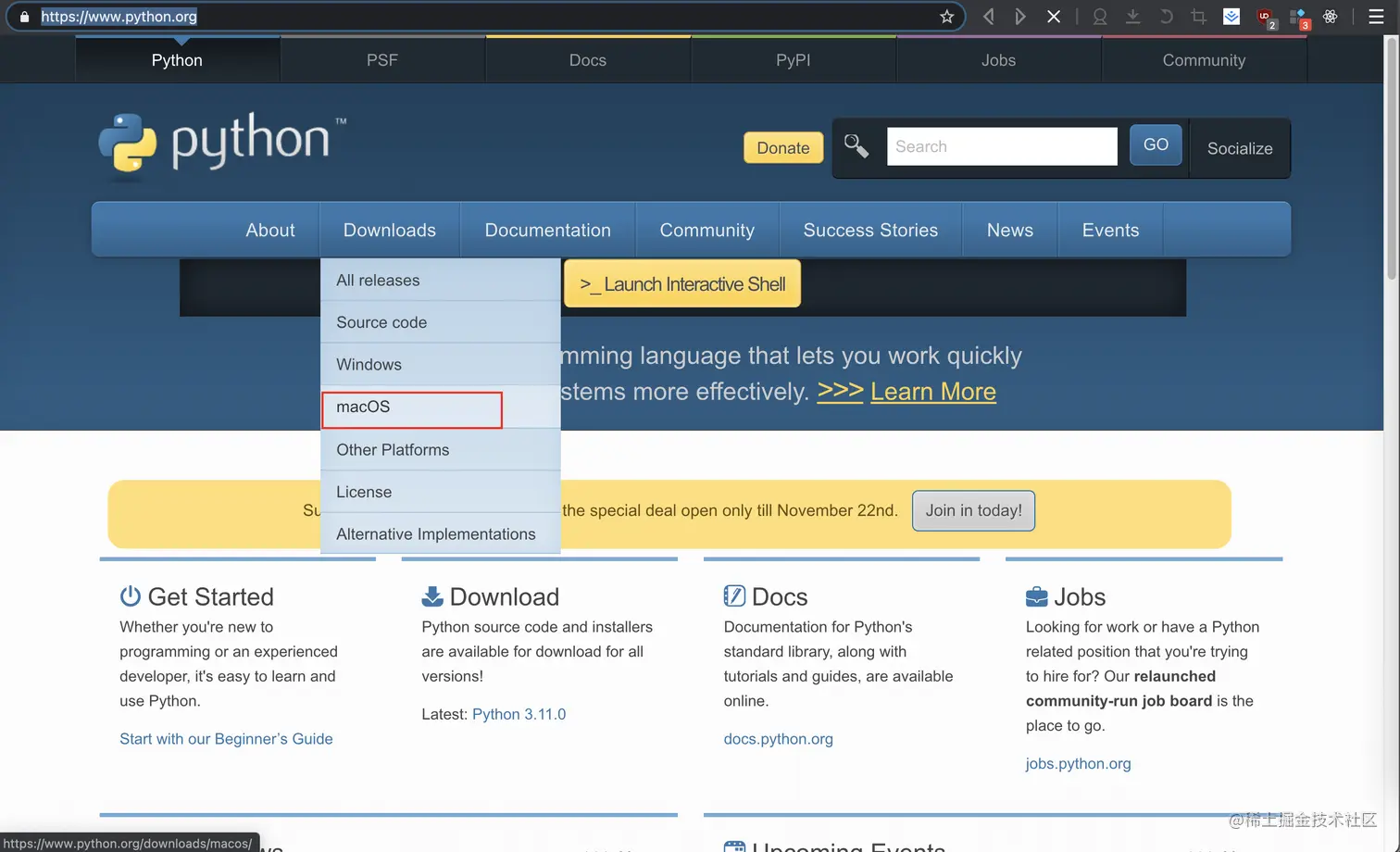This screenshot has height=852, width=1400.
Task: Open the News navigation menu
Action: point(1010,230)
